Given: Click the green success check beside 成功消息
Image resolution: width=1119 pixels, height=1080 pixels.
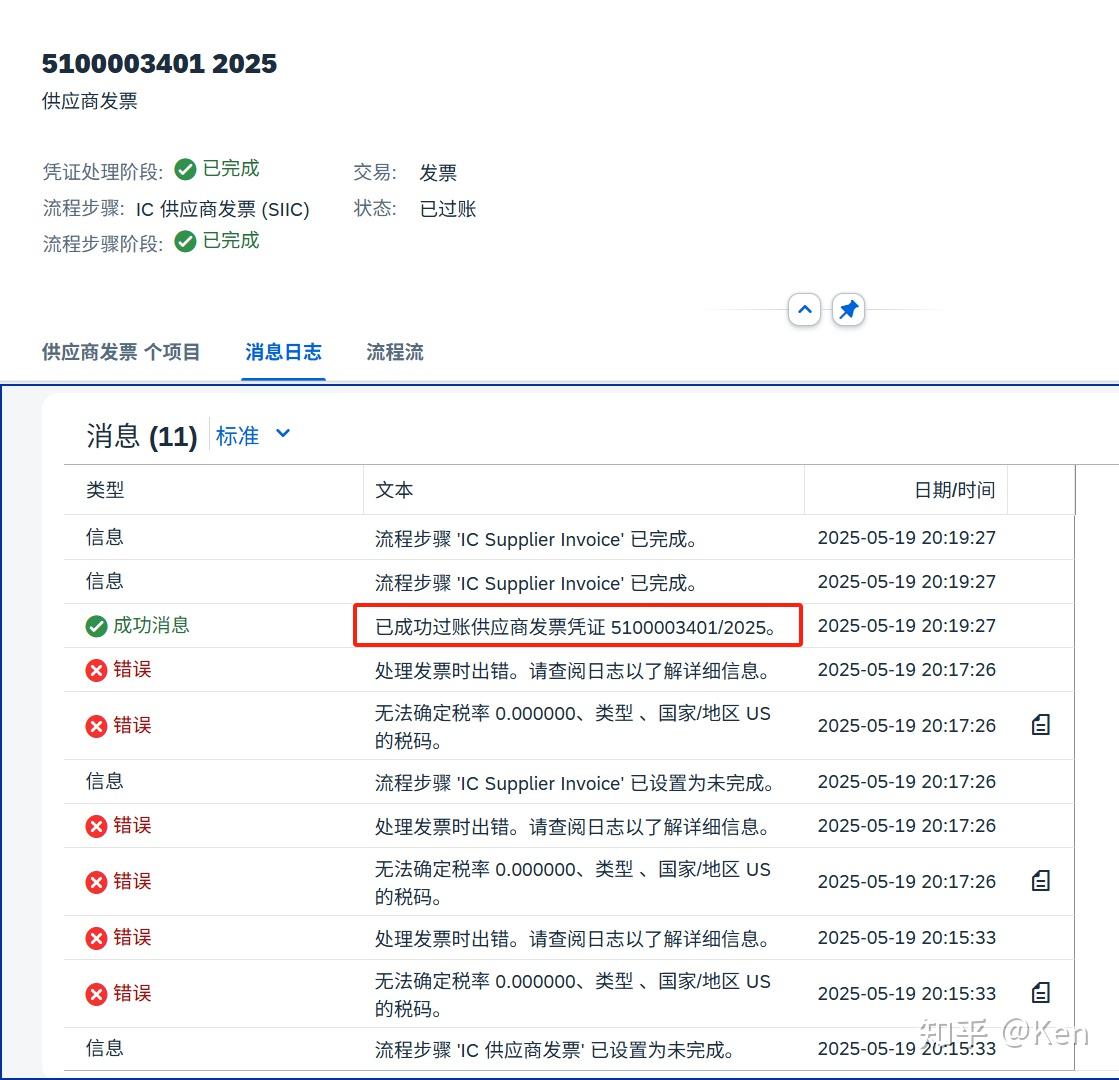Looking at the screenshot, I should point(96,625).
